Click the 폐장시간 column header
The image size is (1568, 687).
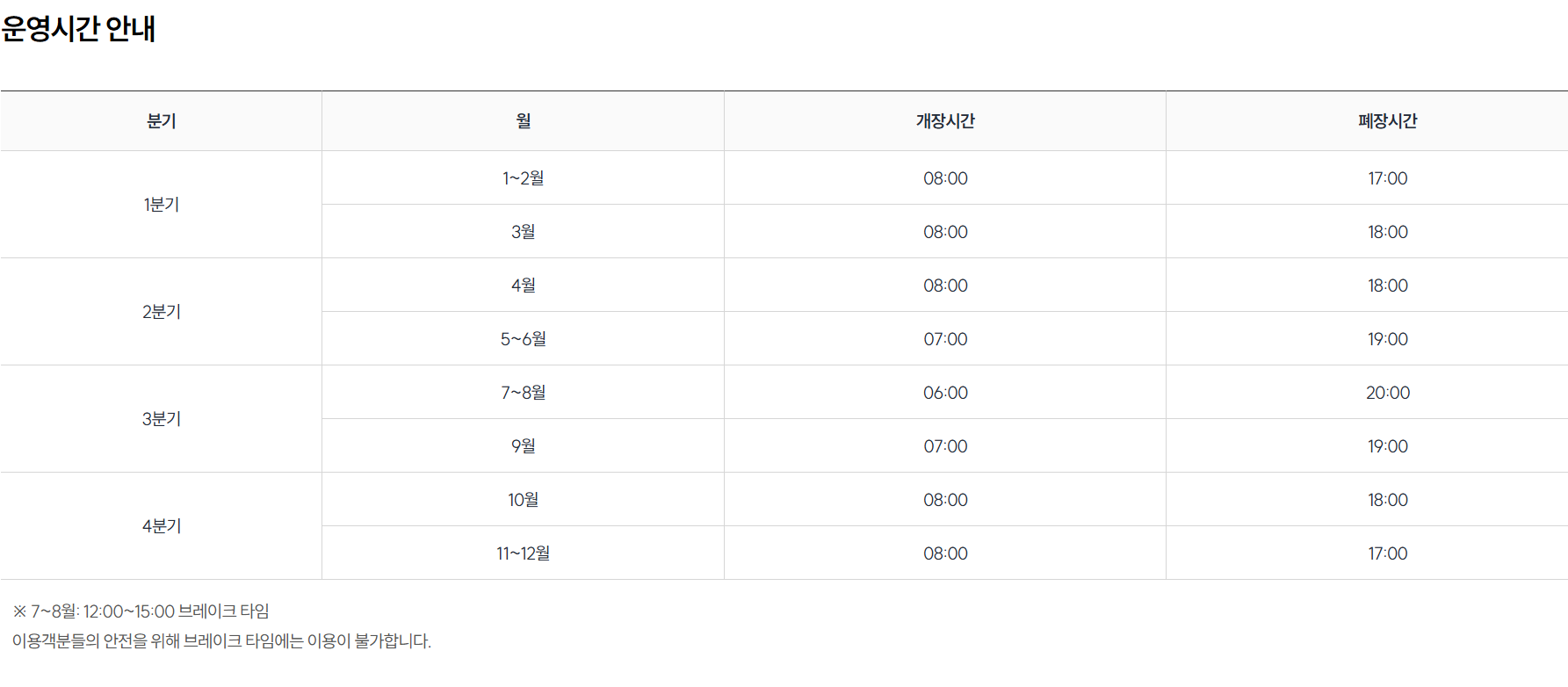point(1388,121)
